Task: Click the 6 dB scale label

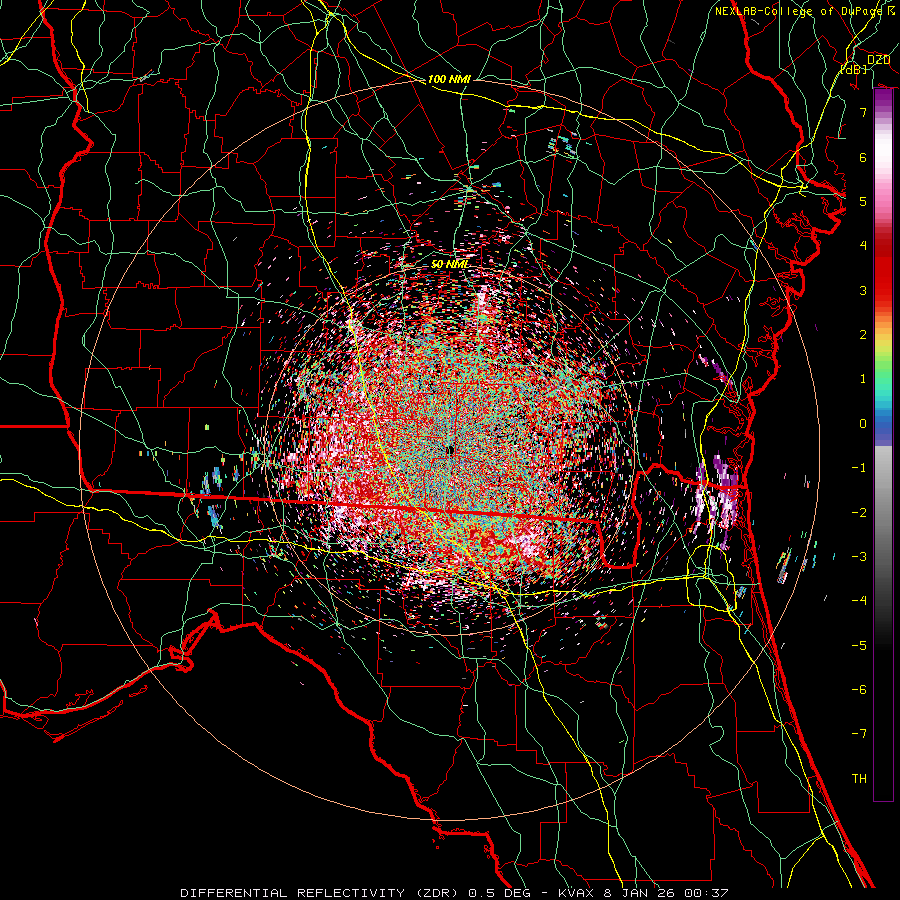Action: pyautogui.click(x=863, y=157)
